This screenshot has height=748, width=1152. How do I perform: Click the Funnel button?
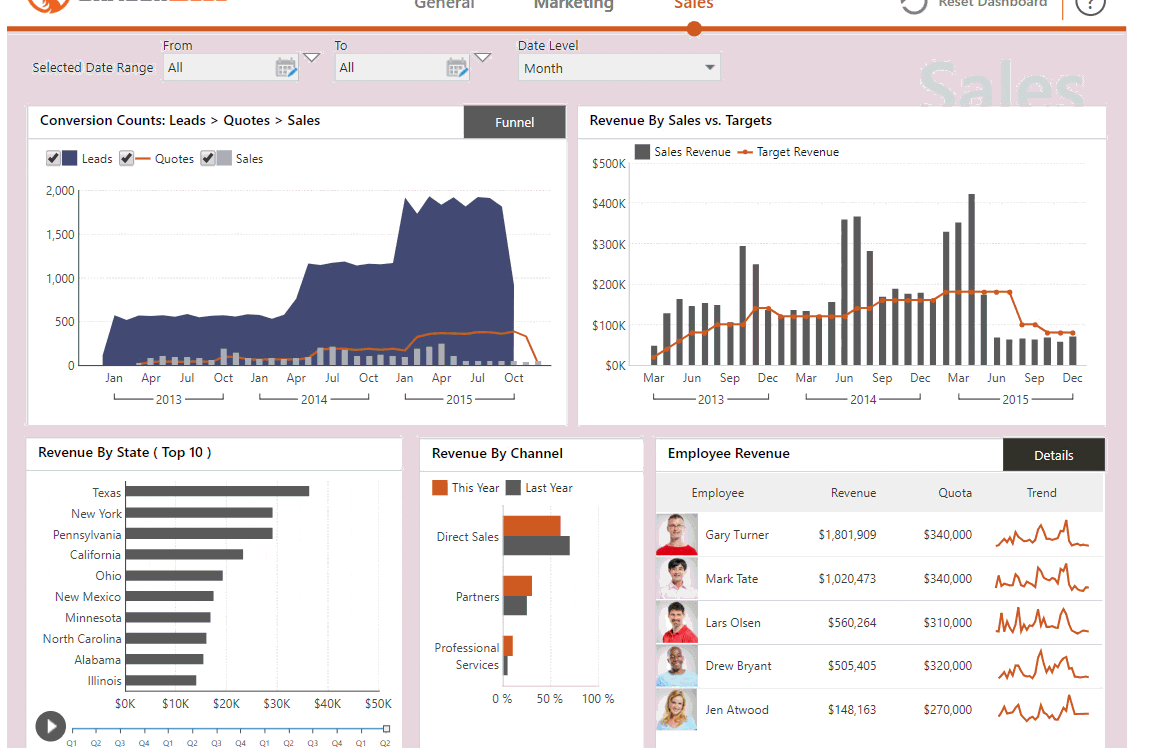[x=514, y=122]
